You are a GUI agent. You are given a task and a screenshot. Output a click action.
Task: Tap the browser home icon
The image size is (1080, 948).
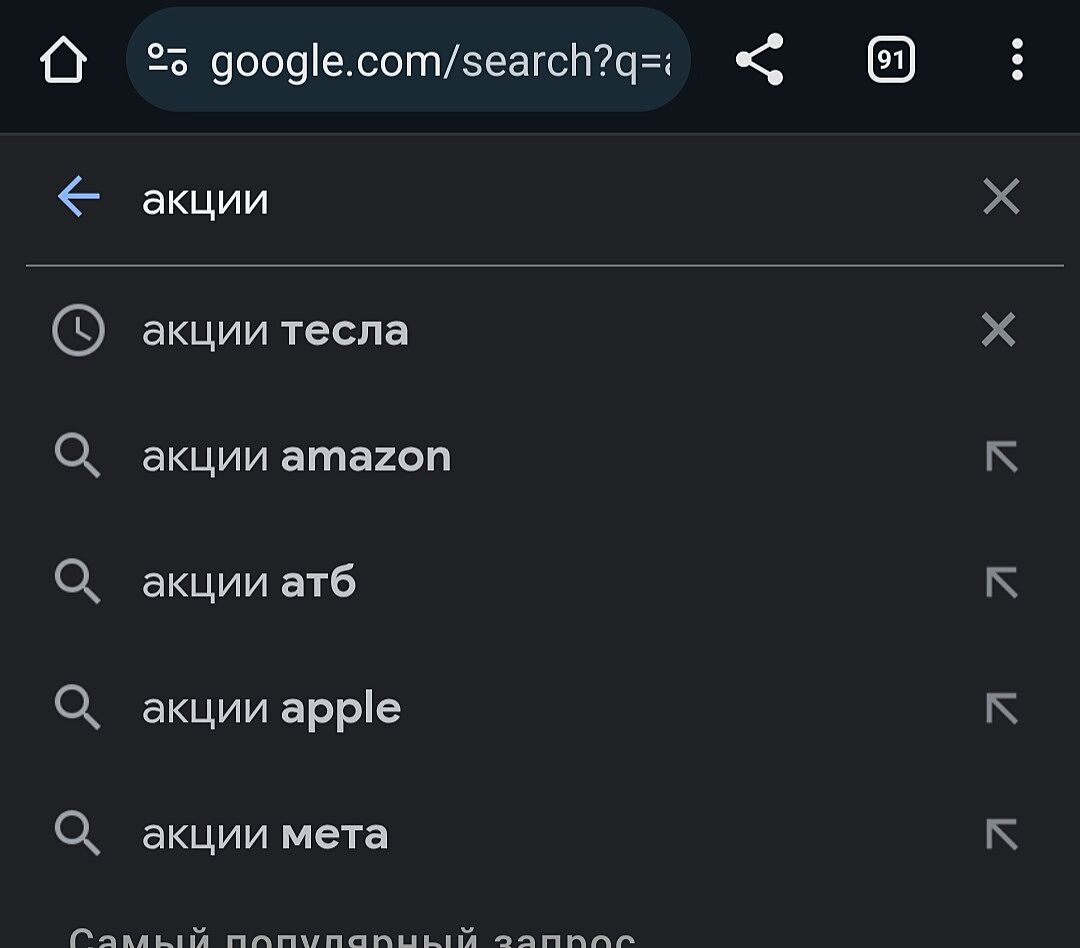[x=63, y=61]
